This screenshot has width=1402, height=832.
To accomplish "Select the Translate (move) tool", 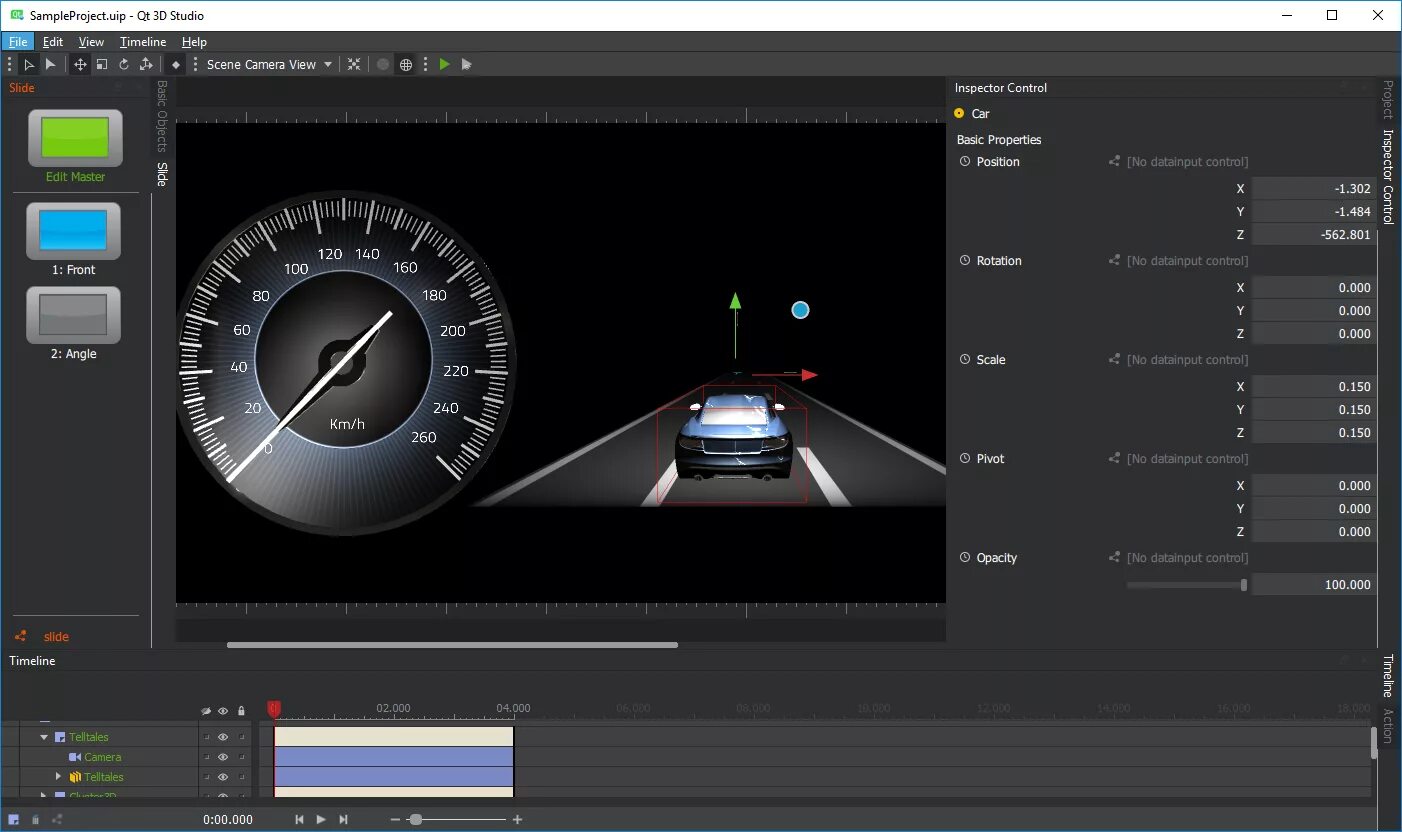I will (x=80, y=64).
